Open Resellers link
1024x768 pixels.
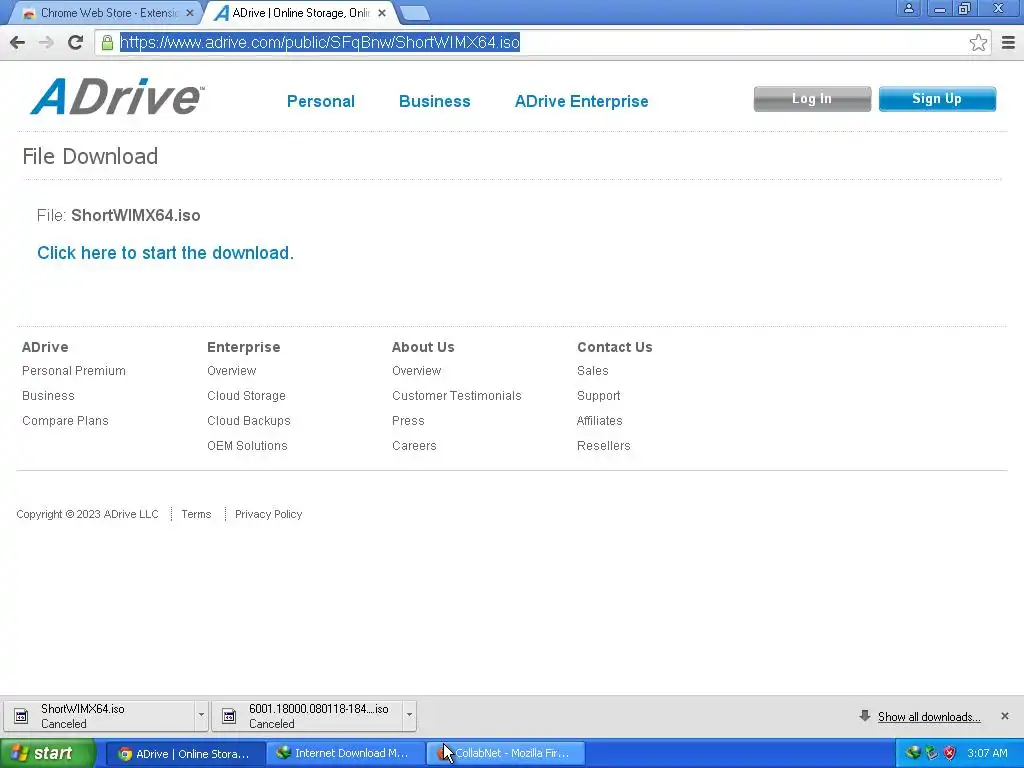(603, 445)
